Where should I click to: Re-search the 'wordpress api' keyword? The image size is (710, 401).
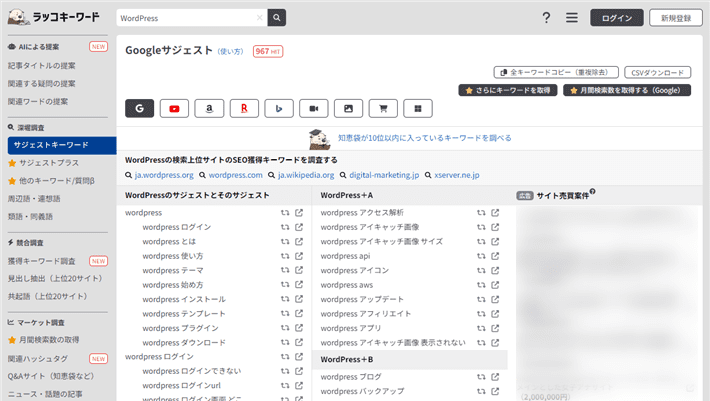tap(481, 255)
